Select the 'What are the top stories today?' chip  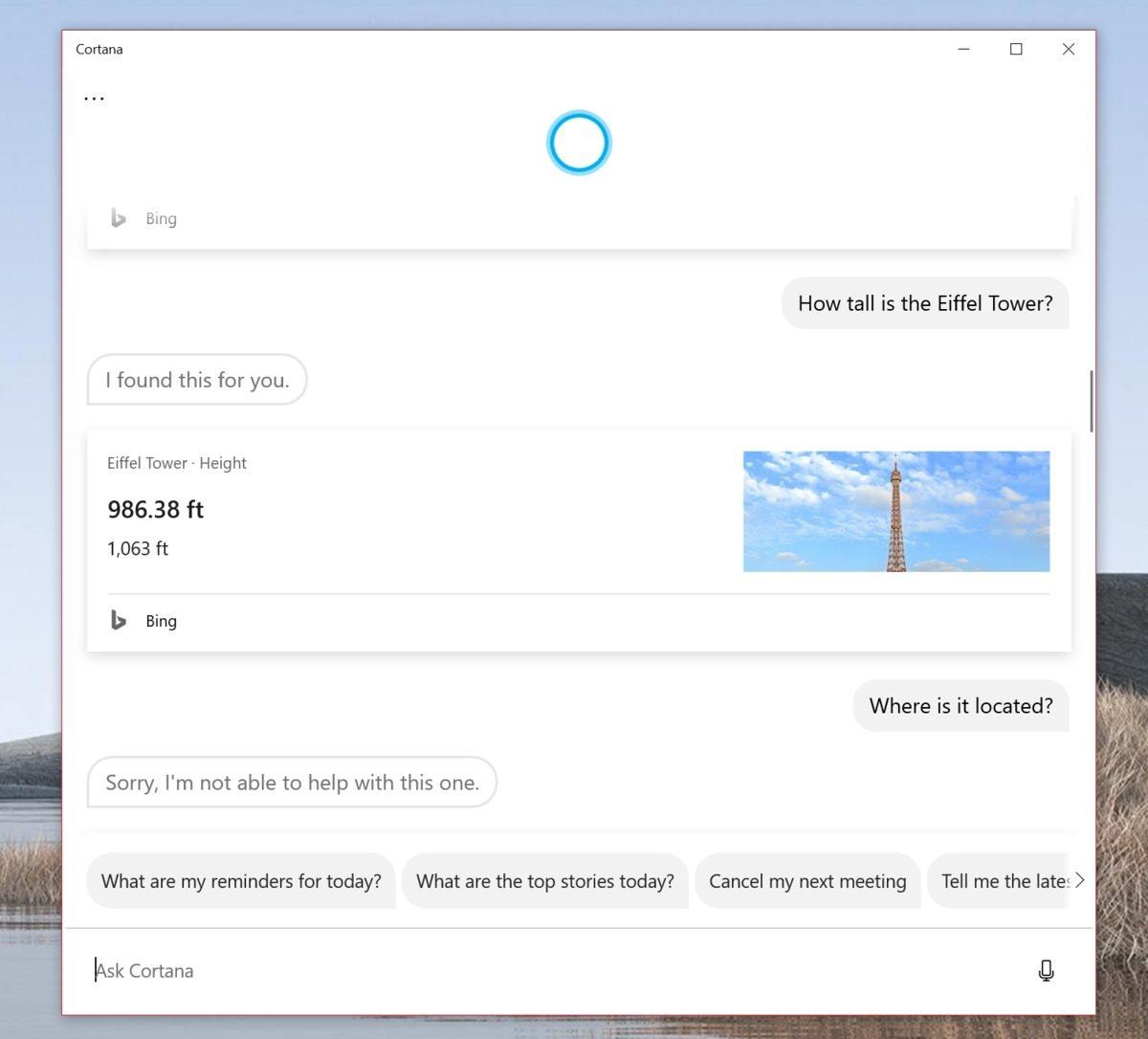click(x=544, y=880)
